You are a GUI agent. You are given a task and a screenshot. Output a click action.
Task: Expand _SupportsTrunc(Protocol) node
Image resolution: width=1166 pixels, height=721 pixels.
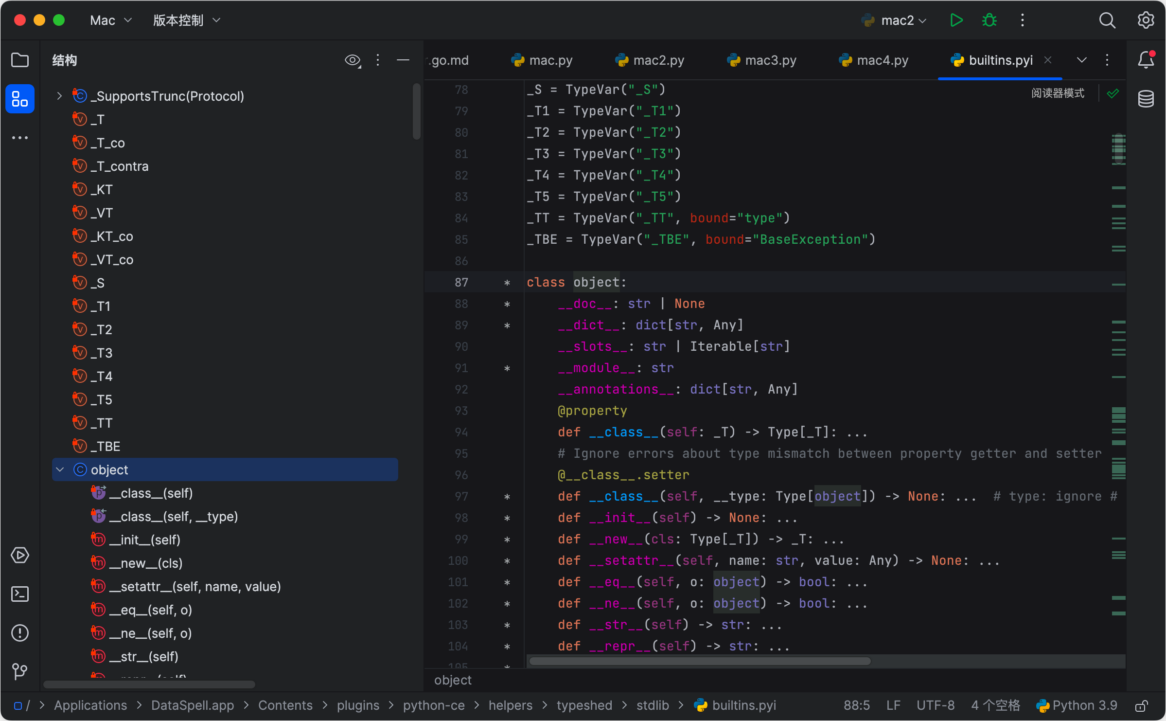coord(59,96)
